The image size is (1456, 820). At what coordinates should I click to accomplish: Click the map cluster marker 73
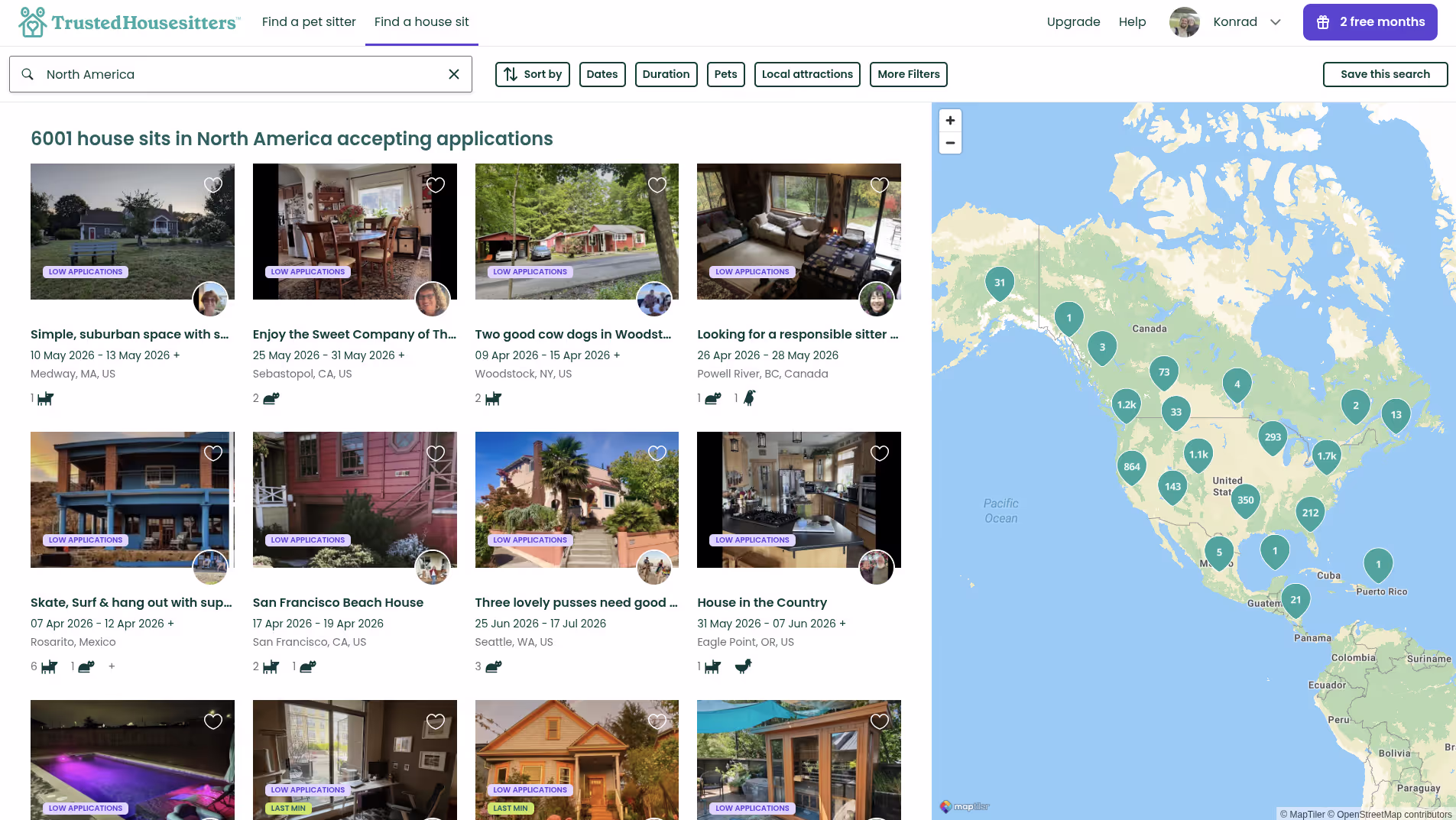tap(1164, 373)
